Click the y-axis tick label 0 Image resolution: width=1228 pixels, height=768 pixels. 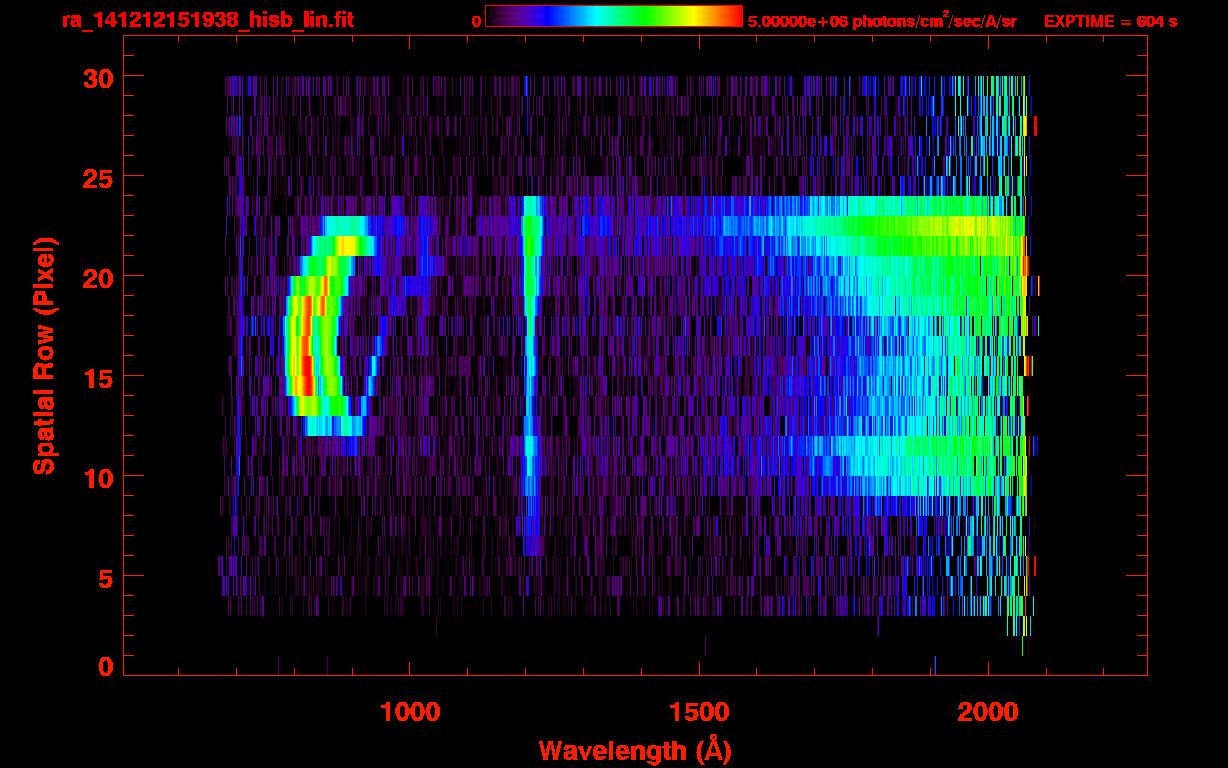coord(104,666)
